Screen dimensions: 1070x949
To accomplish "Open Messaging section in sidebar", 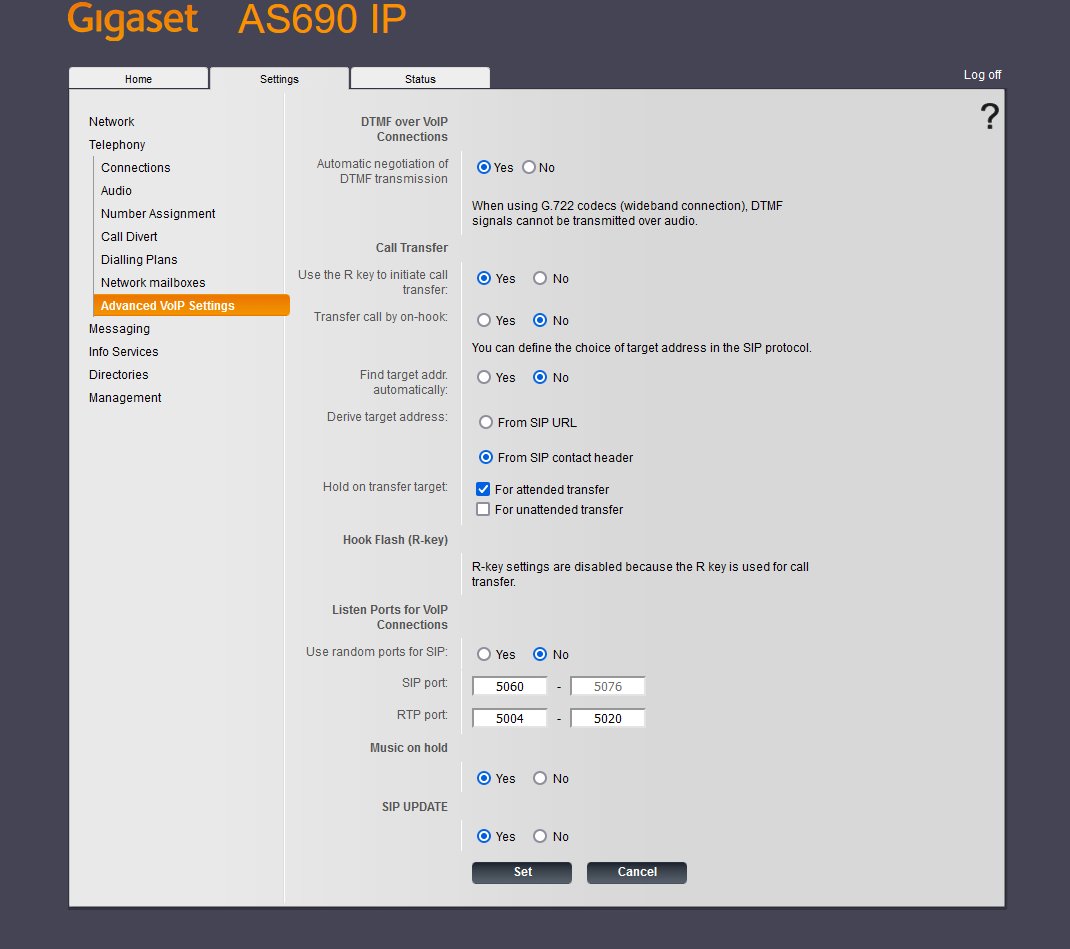I will pos(119,329).
